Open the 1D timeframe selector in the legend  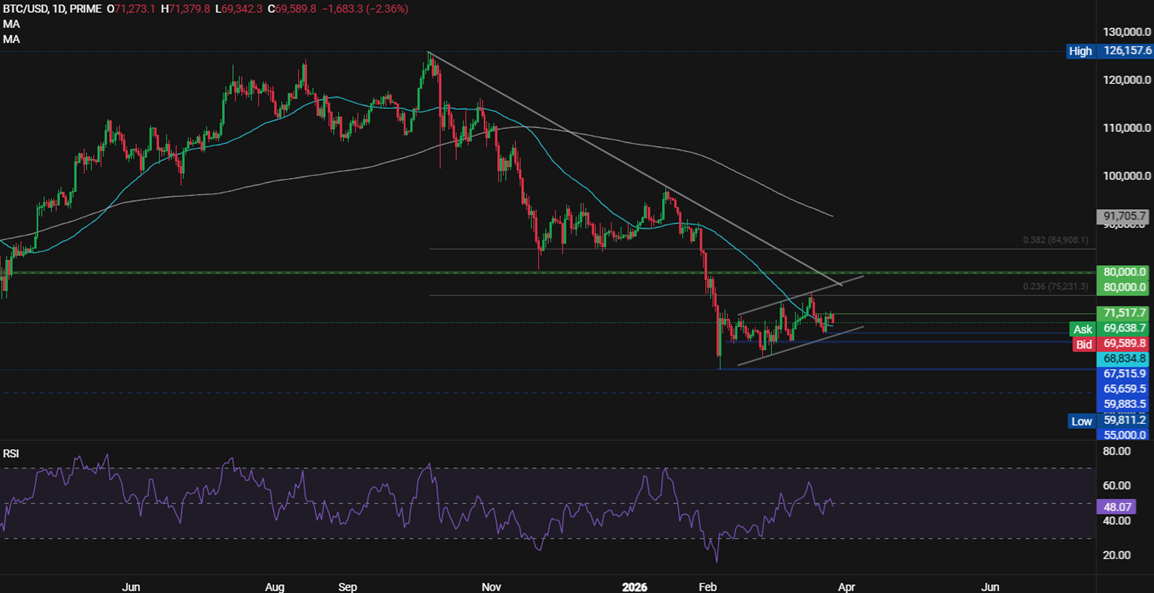tap(57, 9)
